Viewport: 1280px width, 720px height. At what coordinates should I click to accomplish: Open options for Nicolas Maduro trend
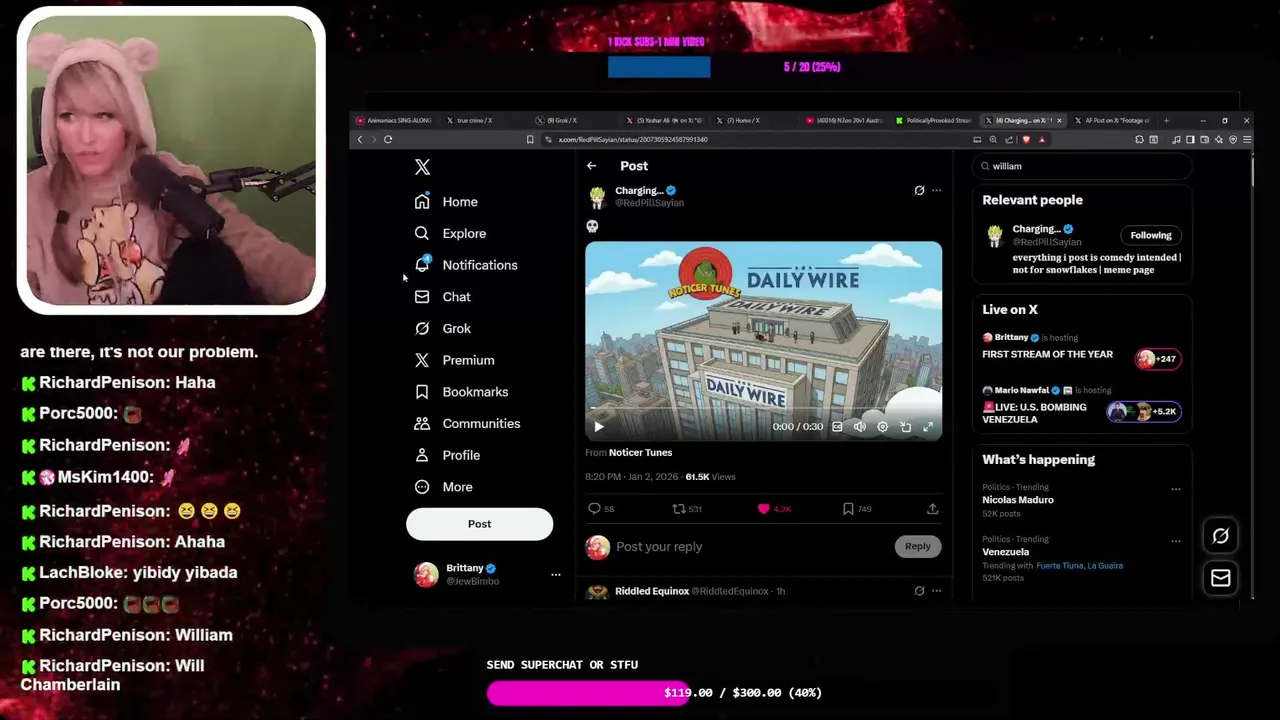(1176, 489)
